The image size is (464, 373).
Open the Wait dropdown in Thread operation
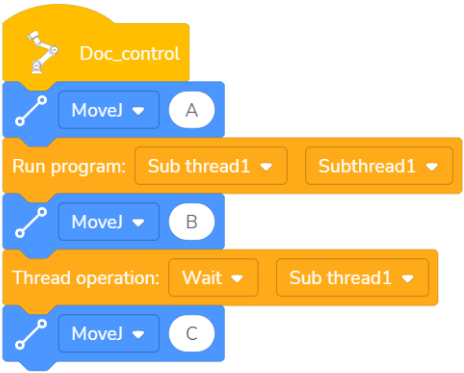click(x=213, y=277)
